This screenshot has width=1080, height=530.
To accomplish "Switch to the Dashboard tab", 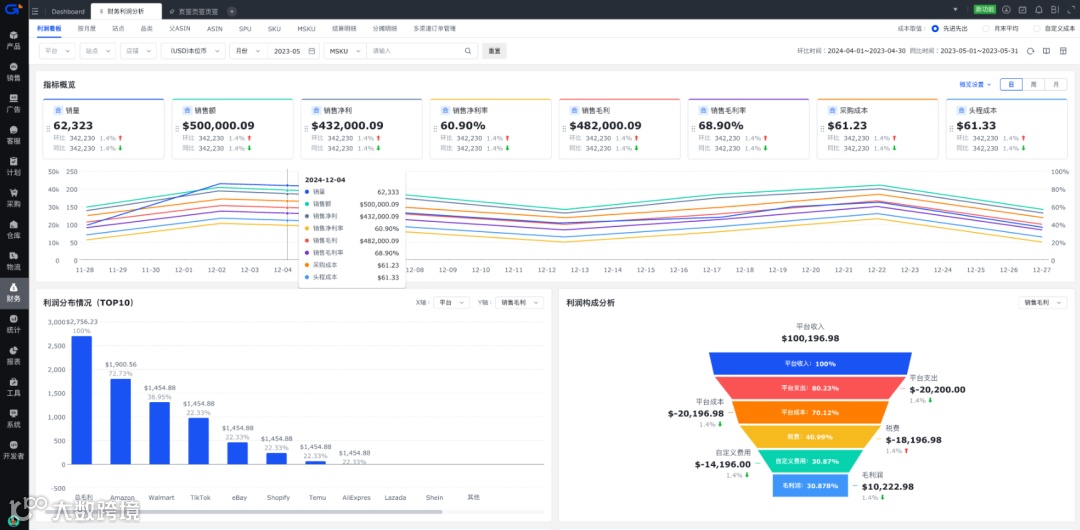I will (x=68, y=12).
